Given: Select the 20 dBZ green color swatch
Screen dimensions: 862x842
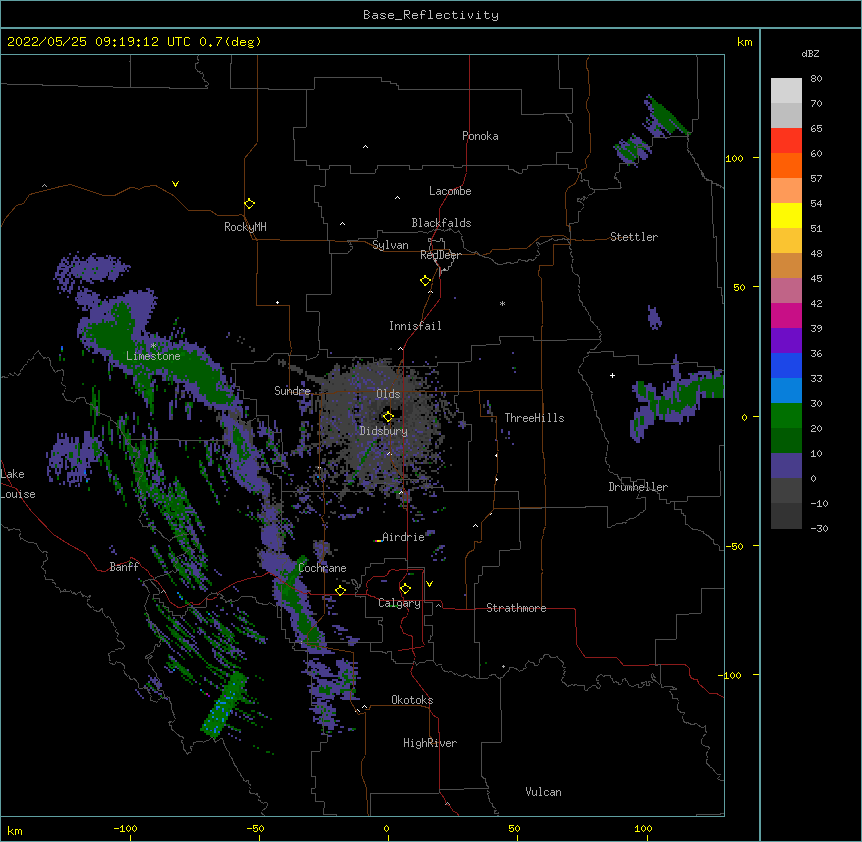Looking at the screenshot, I should [786, 416].
